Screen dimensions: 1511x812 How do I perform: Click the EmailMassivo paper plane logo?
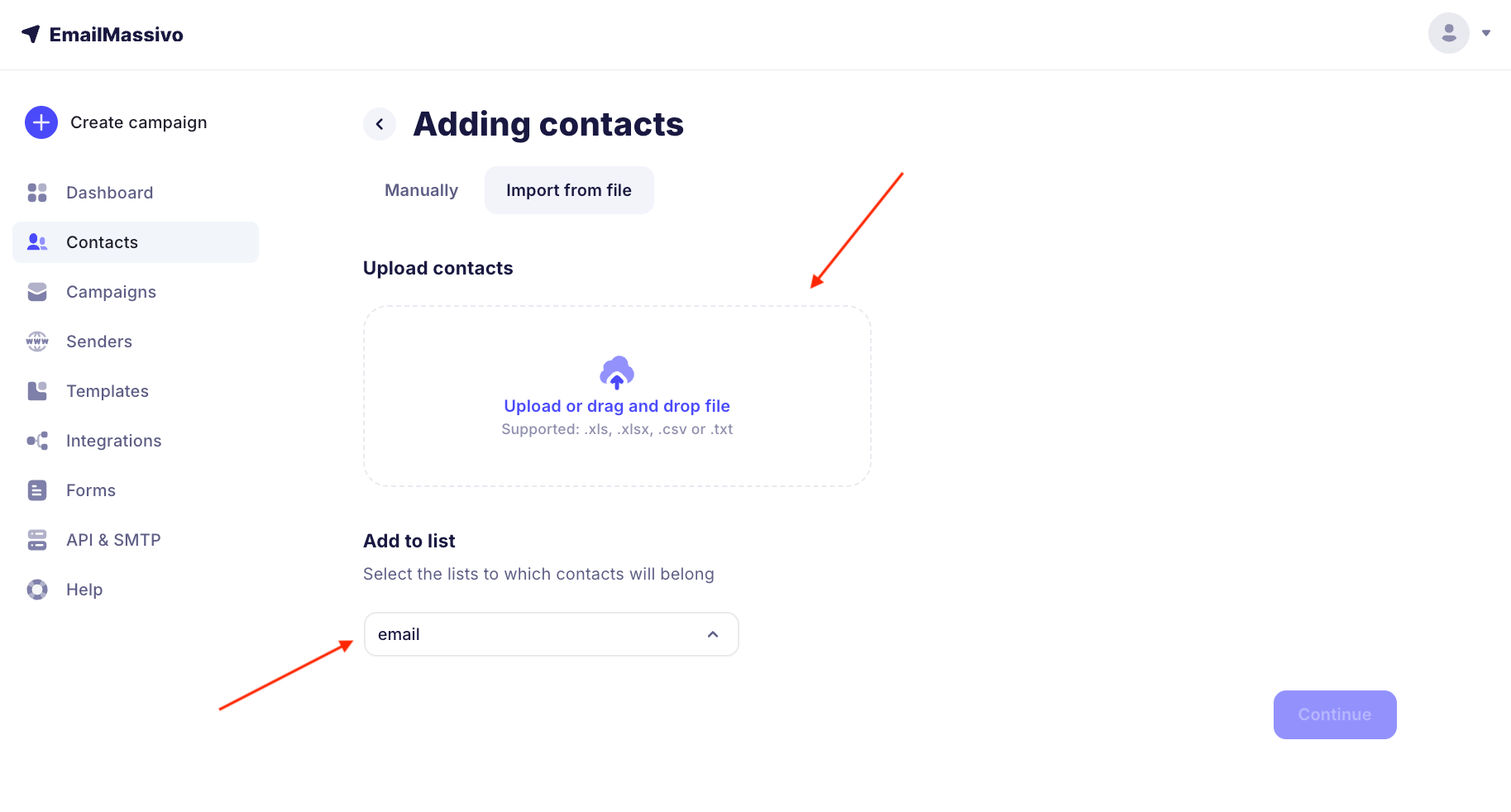point(31,34)
